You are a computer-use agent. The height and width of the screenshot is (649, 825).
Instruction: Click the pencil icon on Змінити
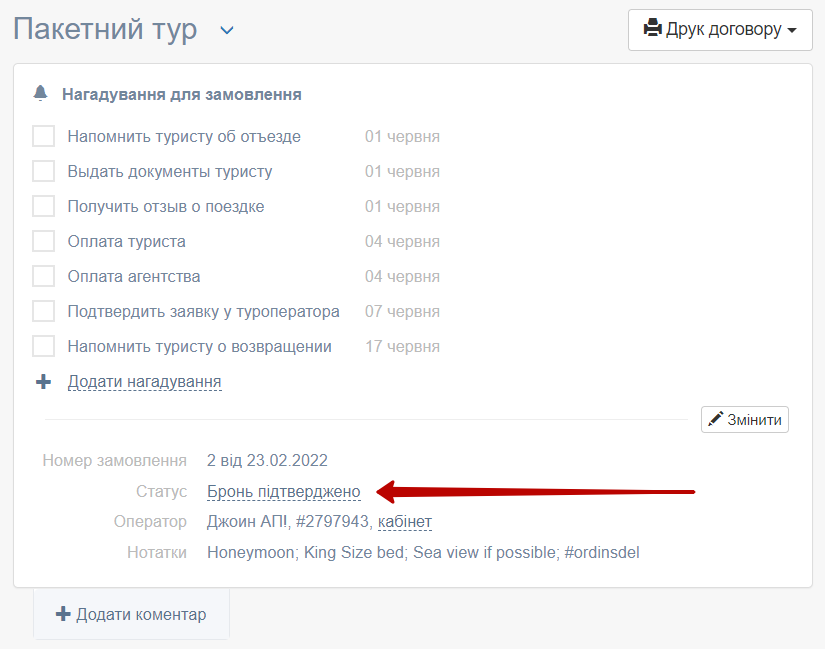click(x=716, y=419)
